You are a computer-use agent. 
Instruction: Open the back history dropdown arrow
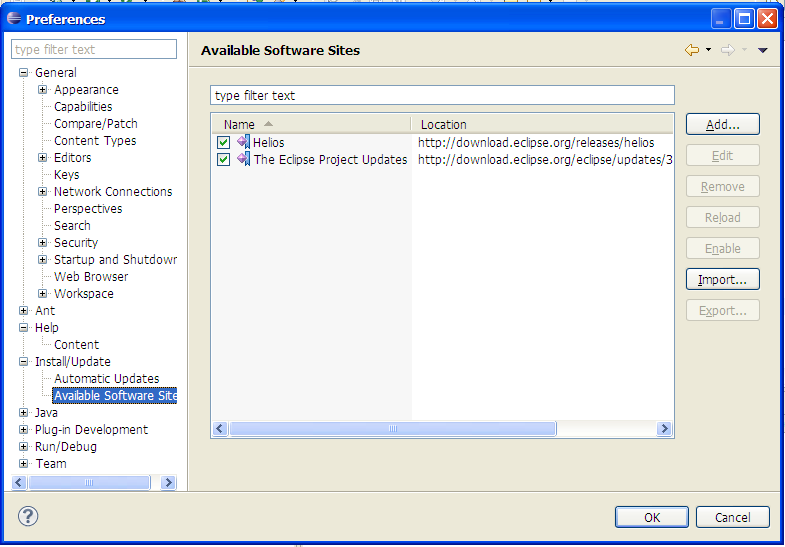tap(708, 50)
